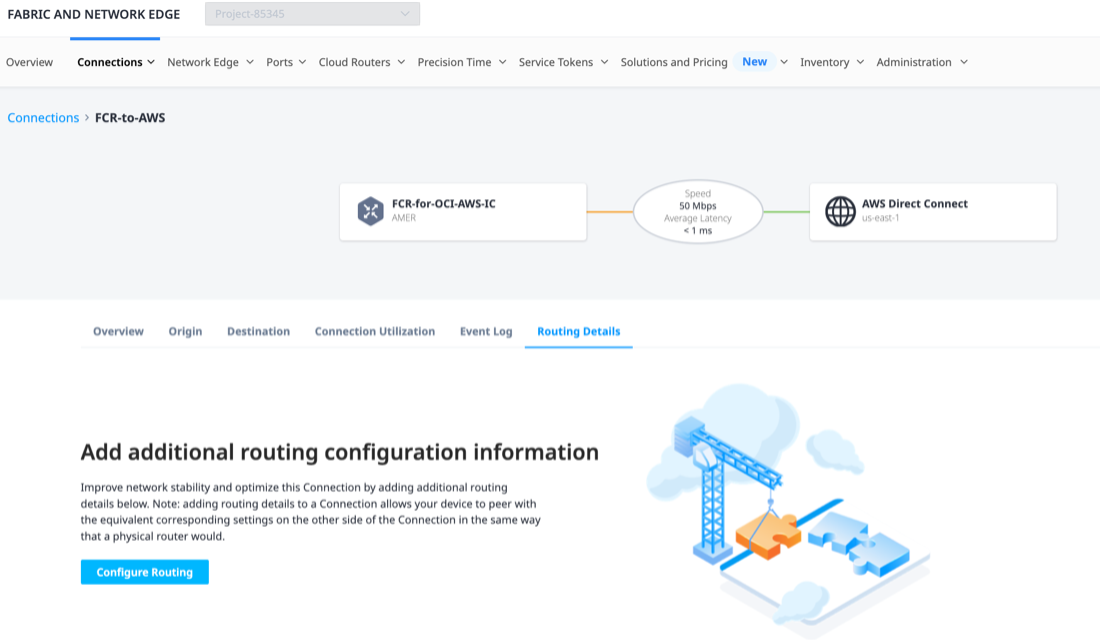Open the Administration menu label
Screen dimensions: 1100x644
pos(913,62)
